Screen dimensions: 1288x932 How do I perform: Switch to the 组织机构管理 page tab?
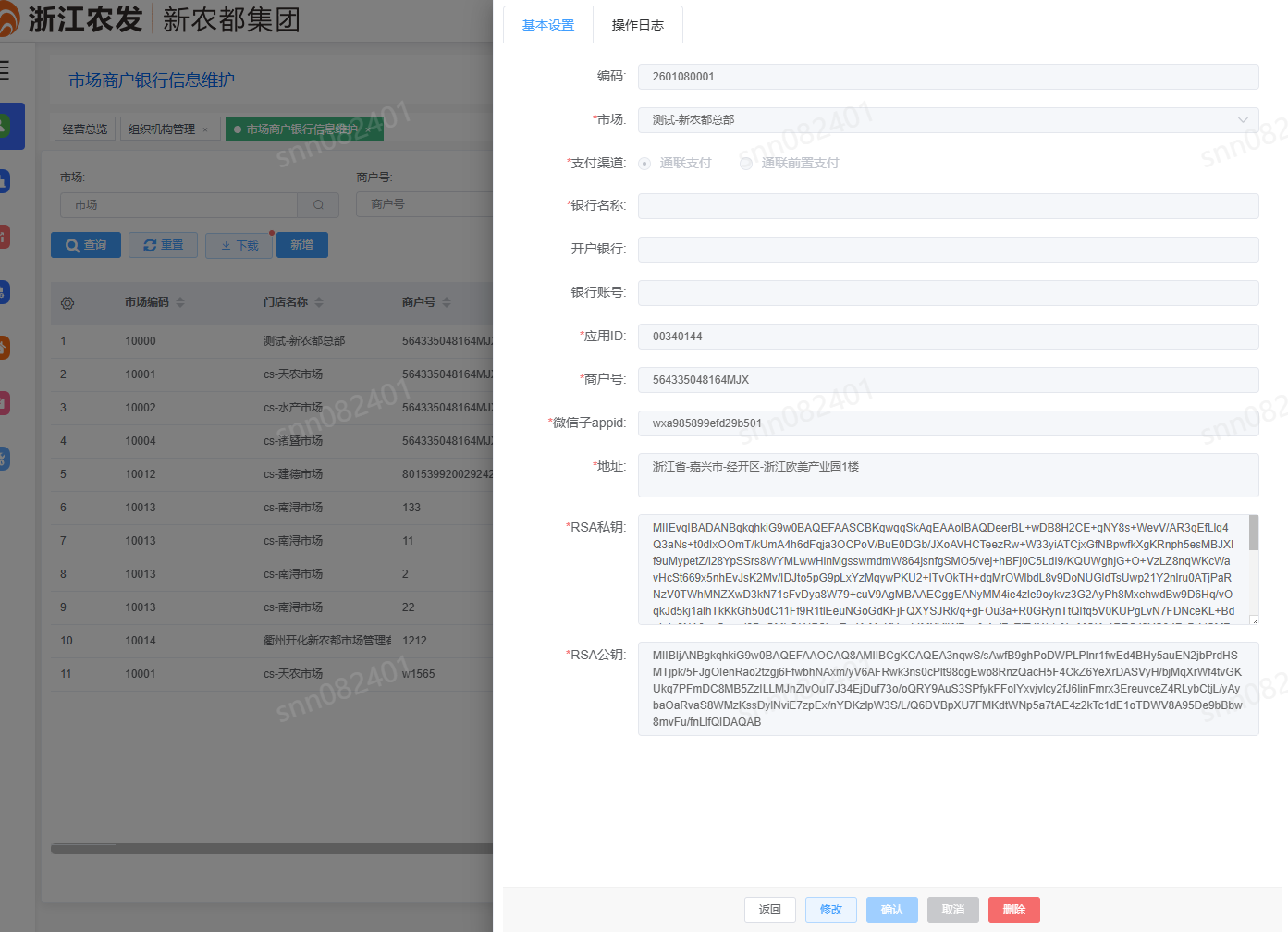point(162,129)
